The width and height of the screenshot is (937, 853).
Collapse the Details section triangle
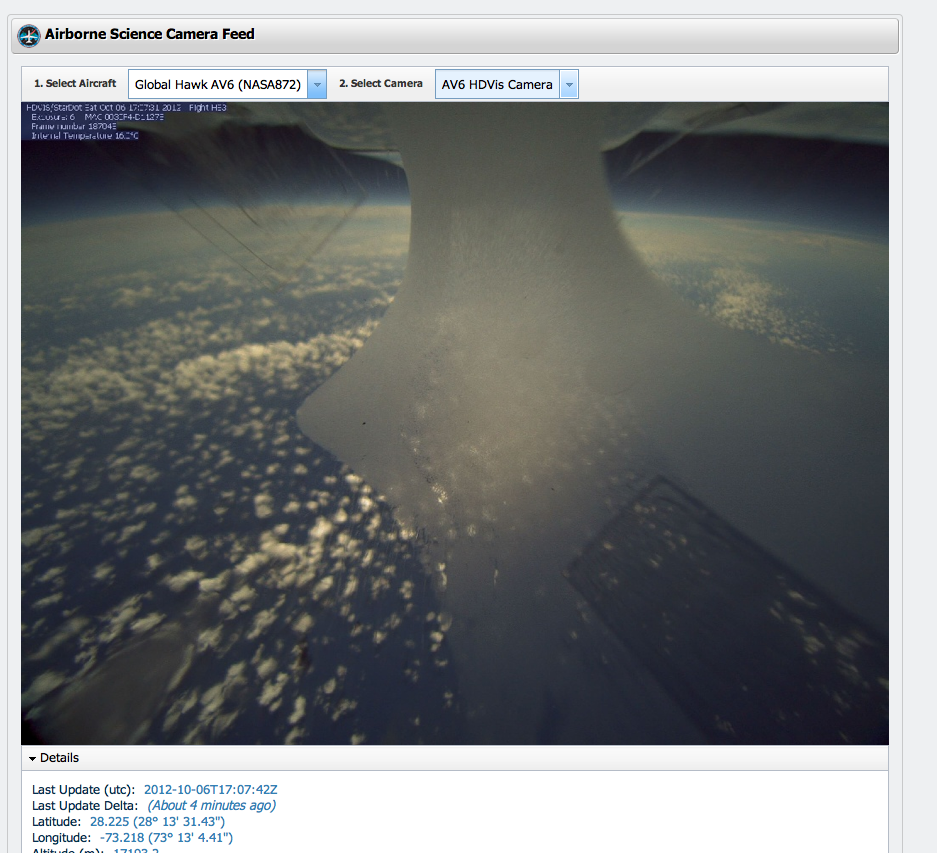pyautogui.click(x=33, y=759)
